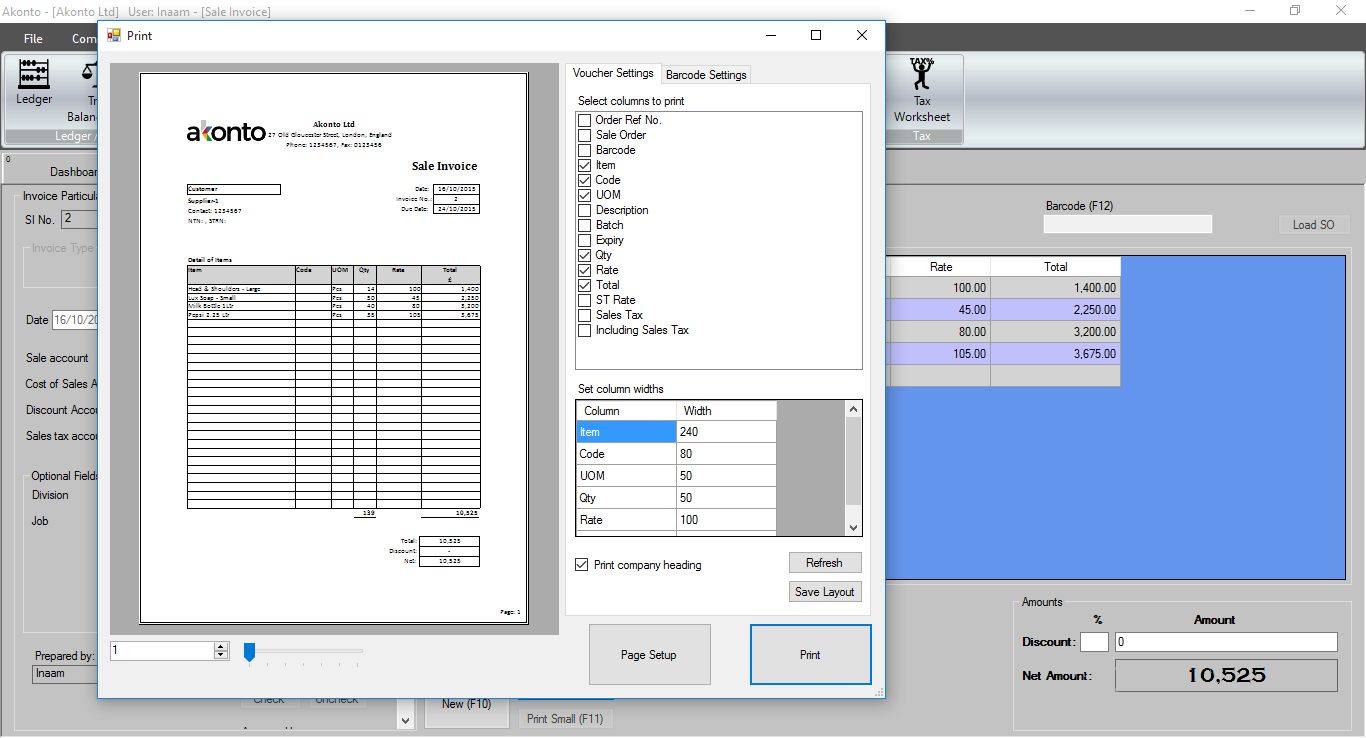Click the Prepared by field Inaam
Screen dimensions: 1366x738
[65, 674]
